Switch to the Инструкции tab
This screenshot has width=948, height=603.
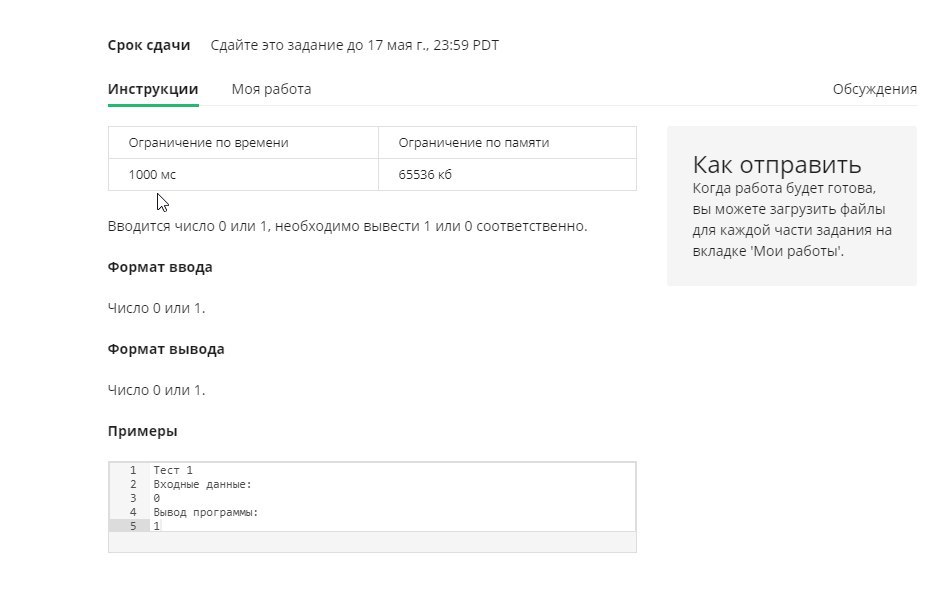tap(153, 89)
